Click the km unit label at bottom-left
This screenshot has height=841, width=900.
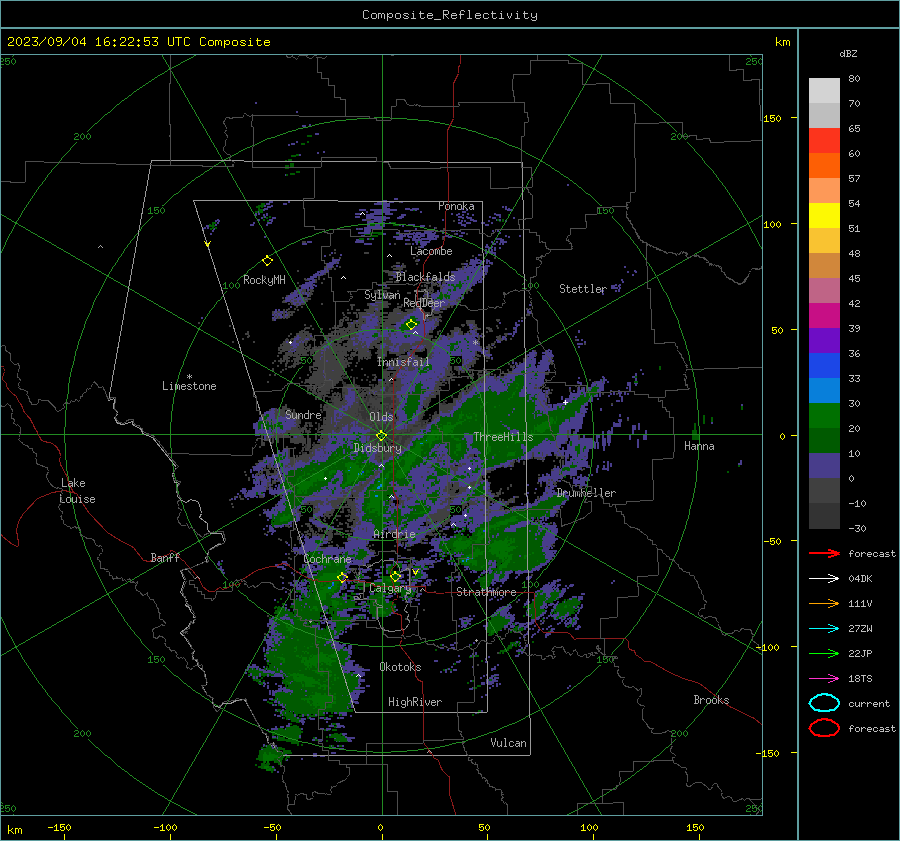point(15,830)
